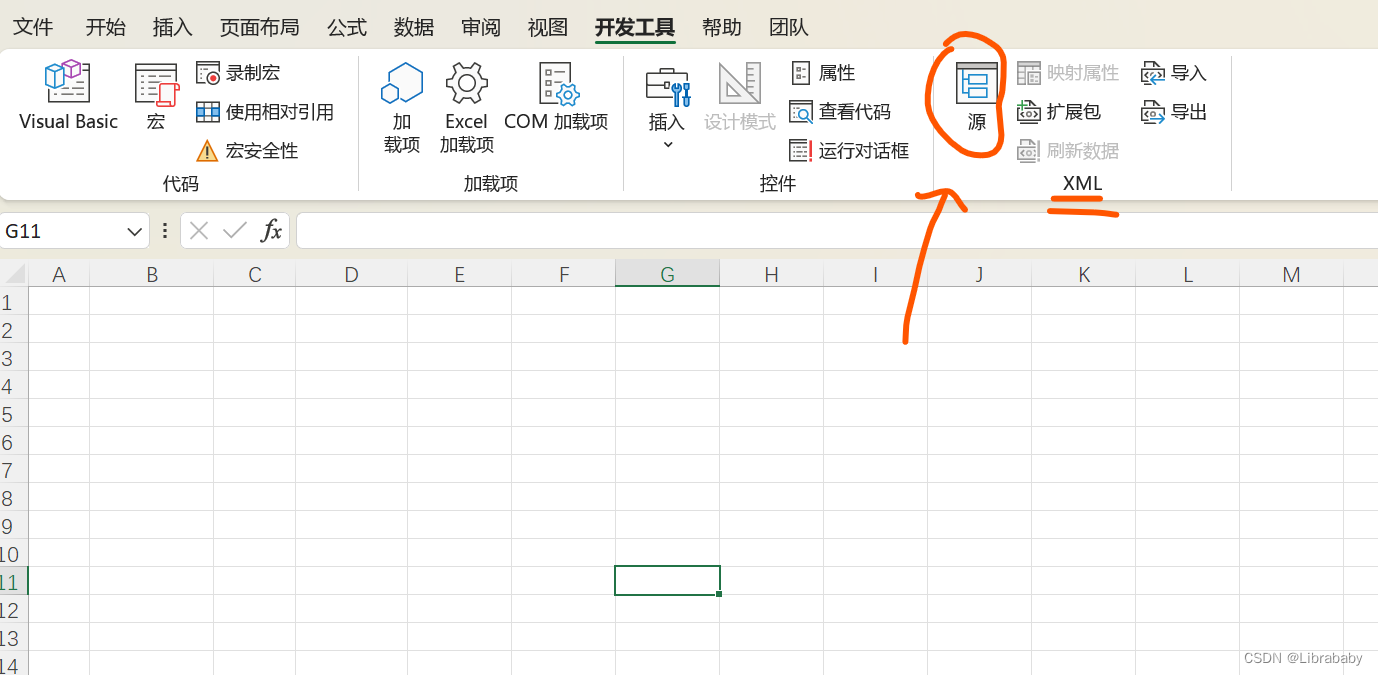Open the 文件 (File) menu
1378x675 pixels.
click(x=33, y=27)
